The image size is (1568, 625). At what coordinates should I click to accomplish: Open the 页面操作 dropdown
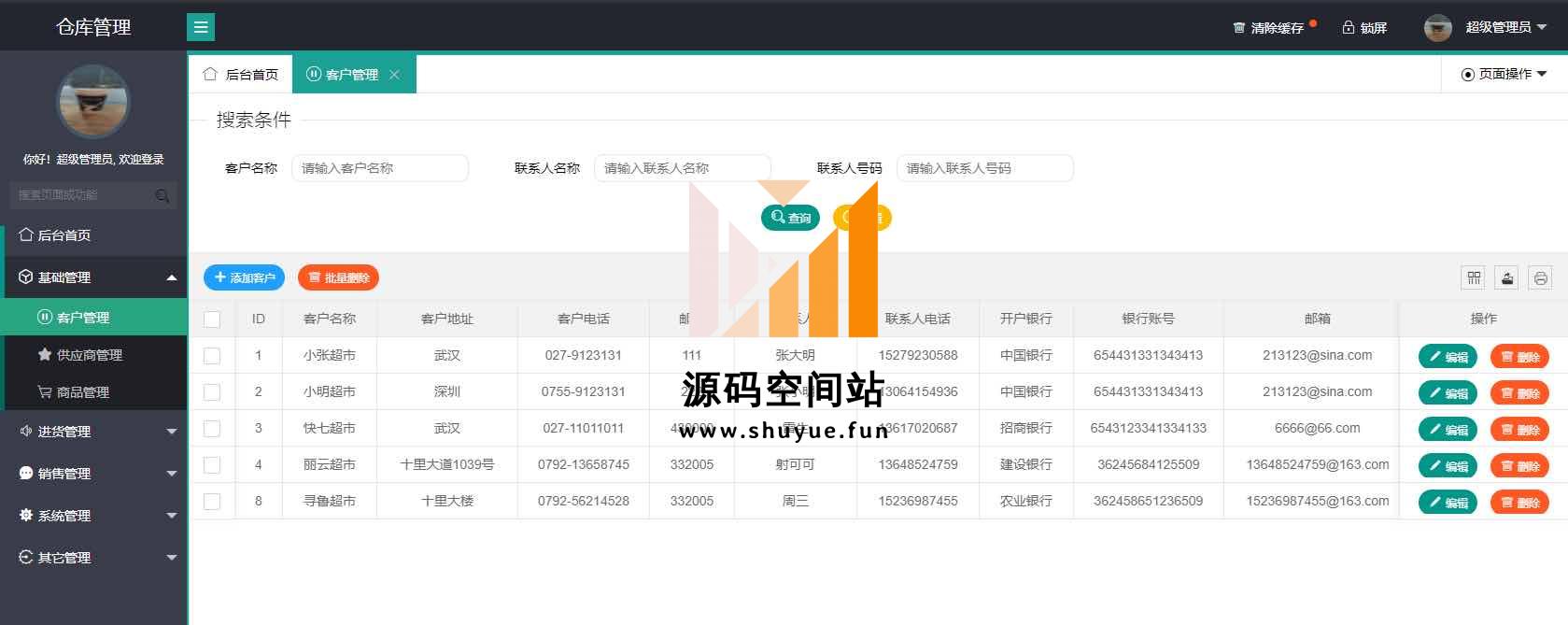click(1504, 74)
